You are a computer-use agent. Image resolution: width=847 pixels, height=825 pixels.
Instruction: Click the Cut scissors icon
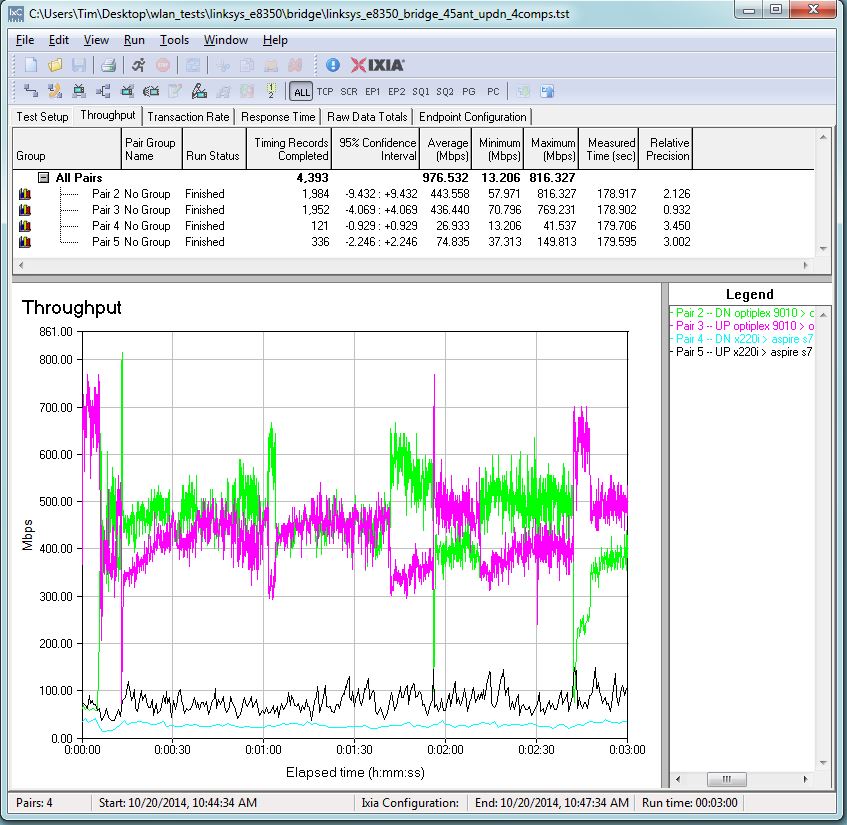(223, 65)
